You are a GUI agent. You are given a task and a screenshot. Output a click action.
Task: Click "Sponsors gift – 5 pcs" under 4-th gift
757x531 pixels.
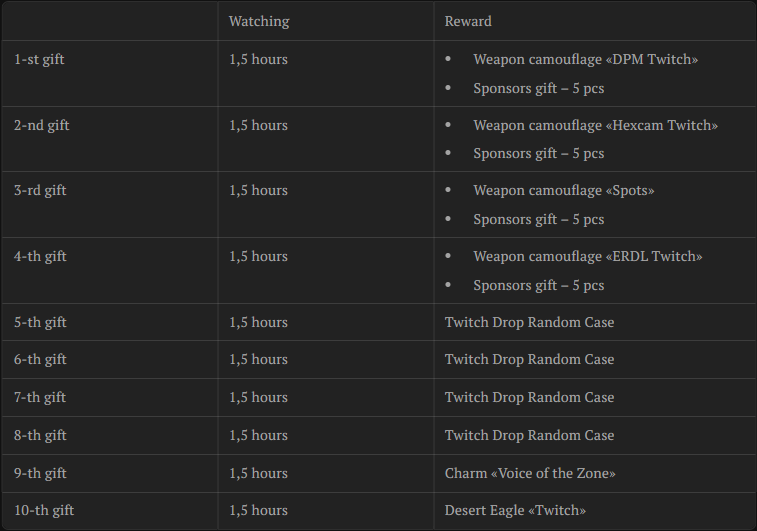539,286
